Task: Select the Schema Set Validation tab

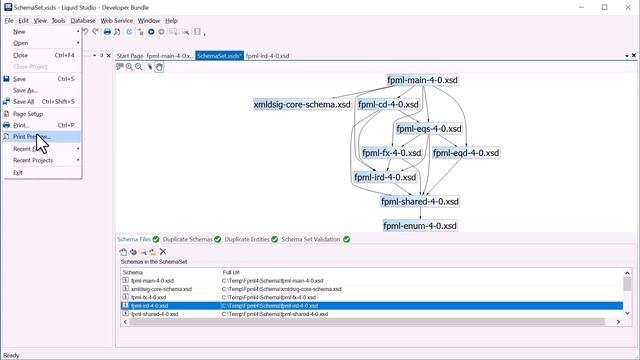Action: (310, 239)
